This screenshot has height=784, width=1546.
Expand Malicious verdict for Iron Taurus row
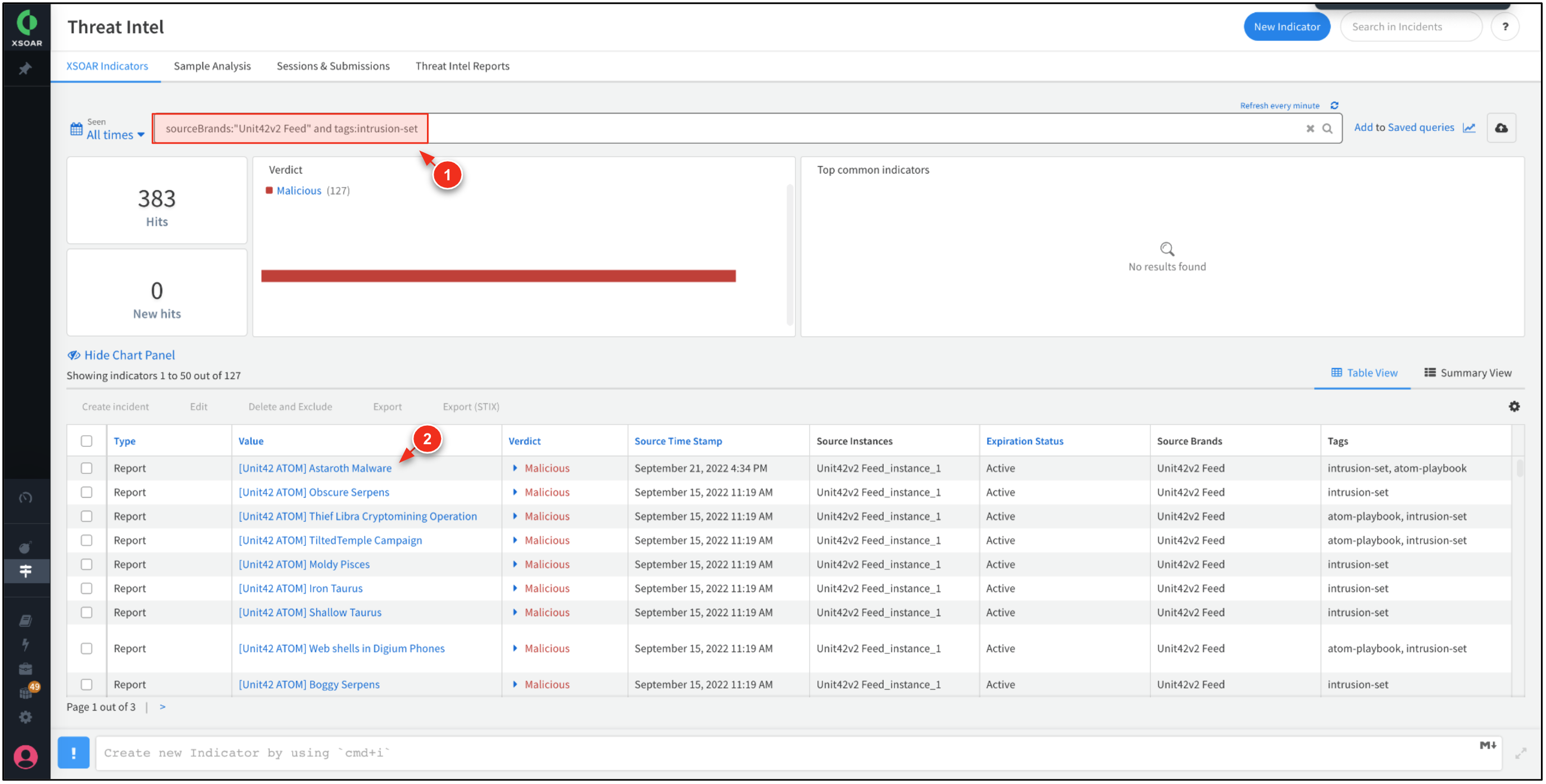point(515,588)
